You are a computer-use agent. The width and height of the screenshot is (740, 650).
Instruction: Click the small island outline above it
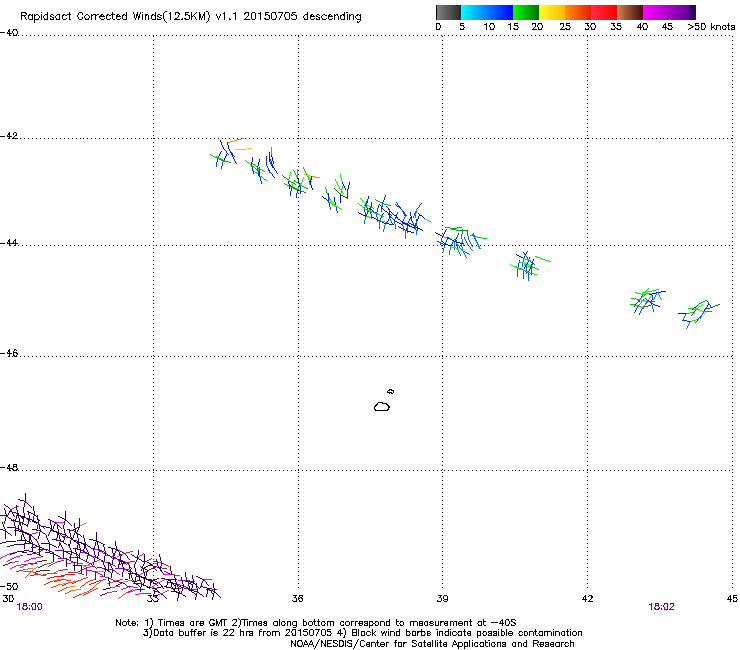coord(390,391)
